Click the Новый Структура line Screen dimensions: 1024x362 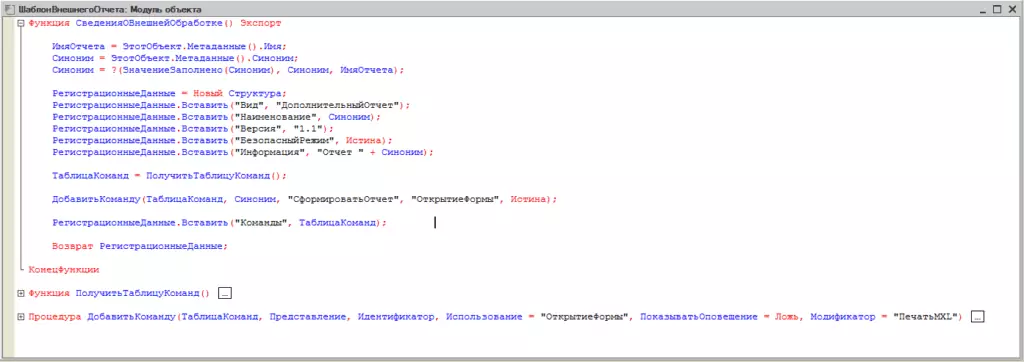tap(170, 93)
